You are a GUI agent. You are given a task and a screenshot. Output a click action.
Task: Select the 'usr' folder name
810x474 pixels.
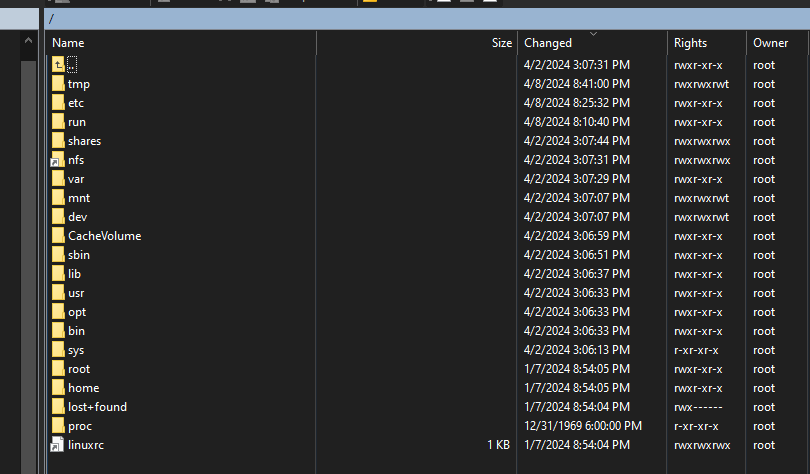tap(76, 293)
